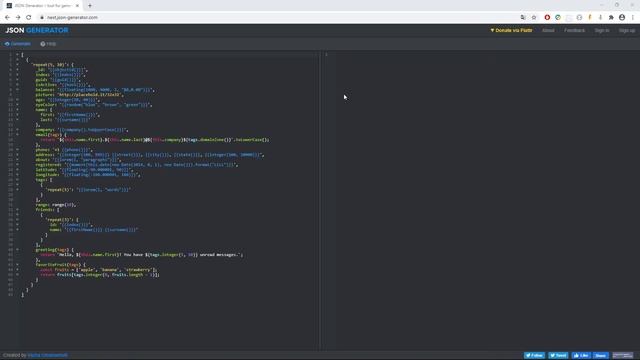Image resolution: width=640 pixels, height=360 pixels.
Task: Click the yellow 'f' extension icon
Action: [590, 18]
